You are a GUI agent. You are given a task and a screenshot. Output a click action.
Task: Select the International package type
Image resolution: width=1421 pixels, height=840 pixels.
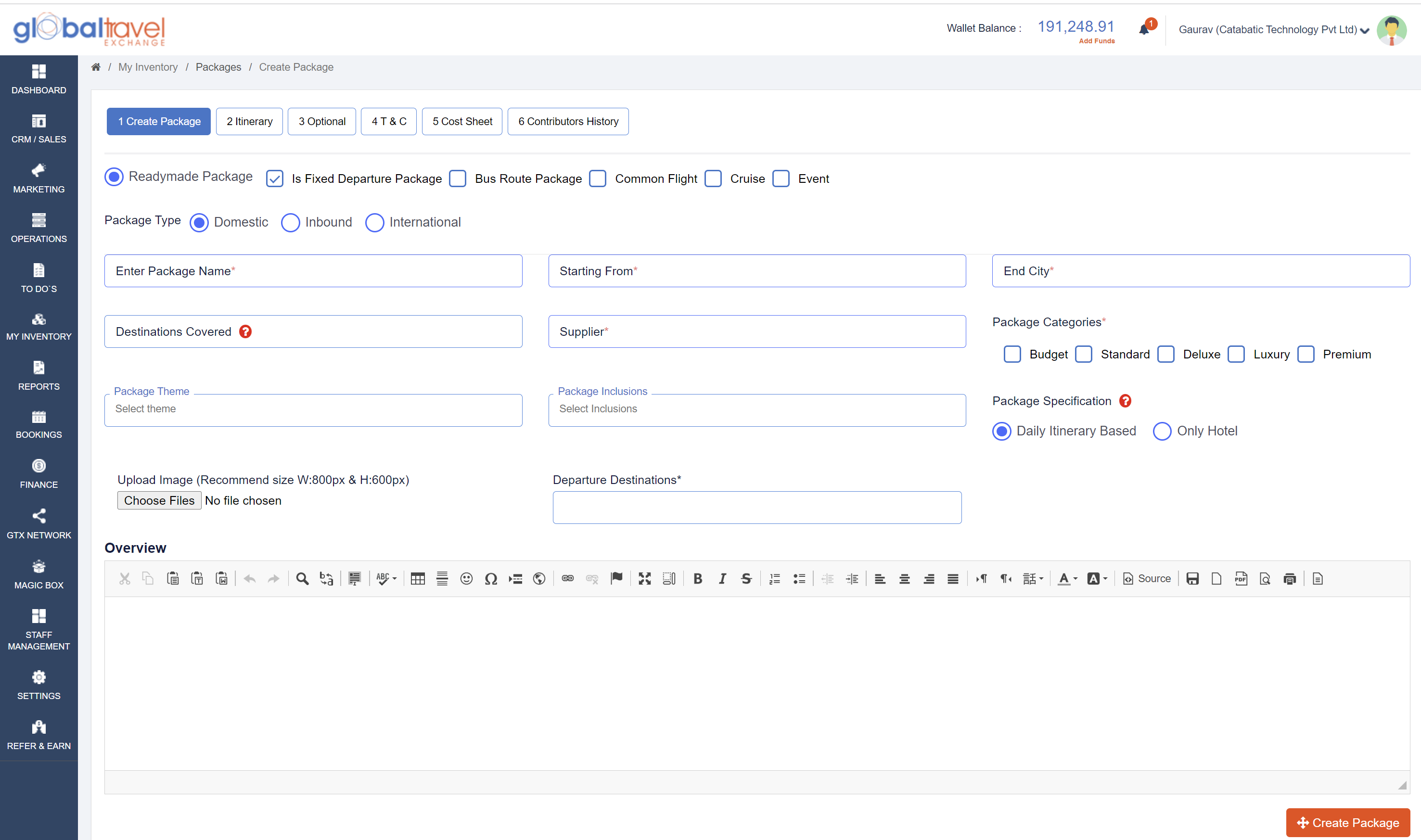click(x=374, y=222)
